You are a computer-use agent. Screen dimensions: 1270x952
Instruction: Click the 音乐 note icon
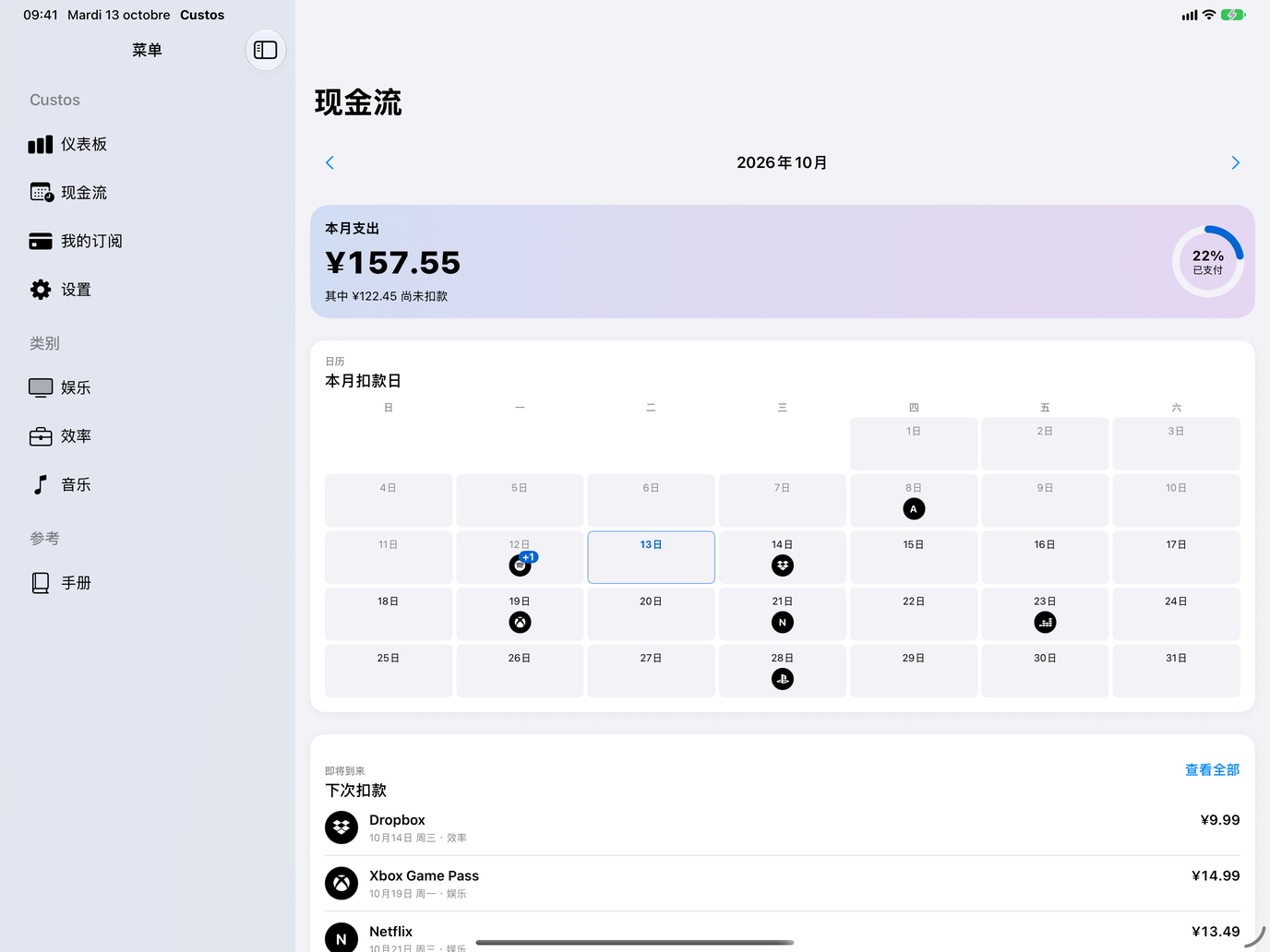click(x=41, y=484)
